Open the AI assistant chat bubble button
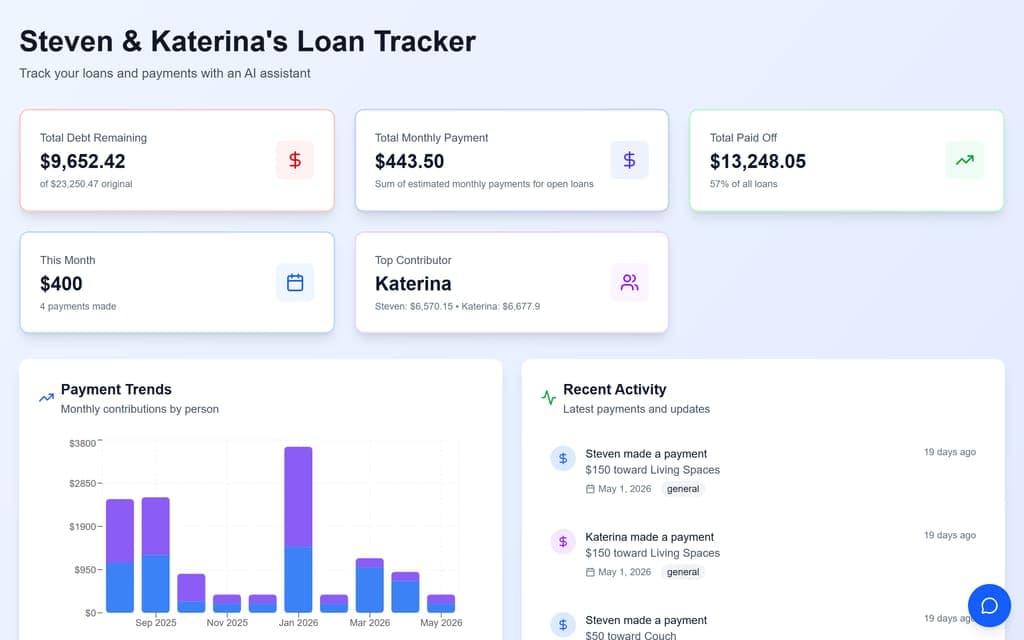 pyautogui.click(x=989, y=605)
